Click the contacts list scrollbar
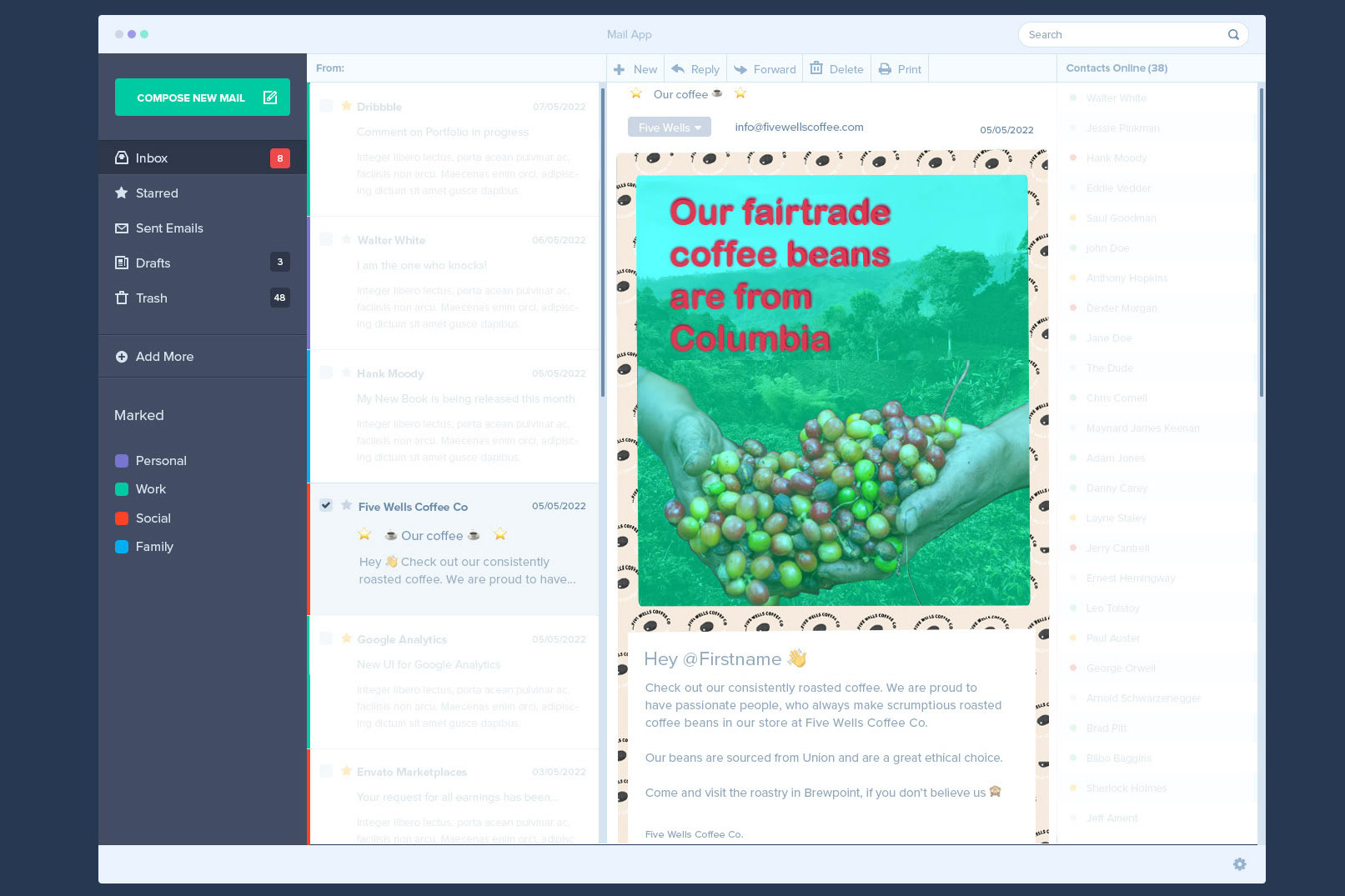 click(x=1262, y=242)
